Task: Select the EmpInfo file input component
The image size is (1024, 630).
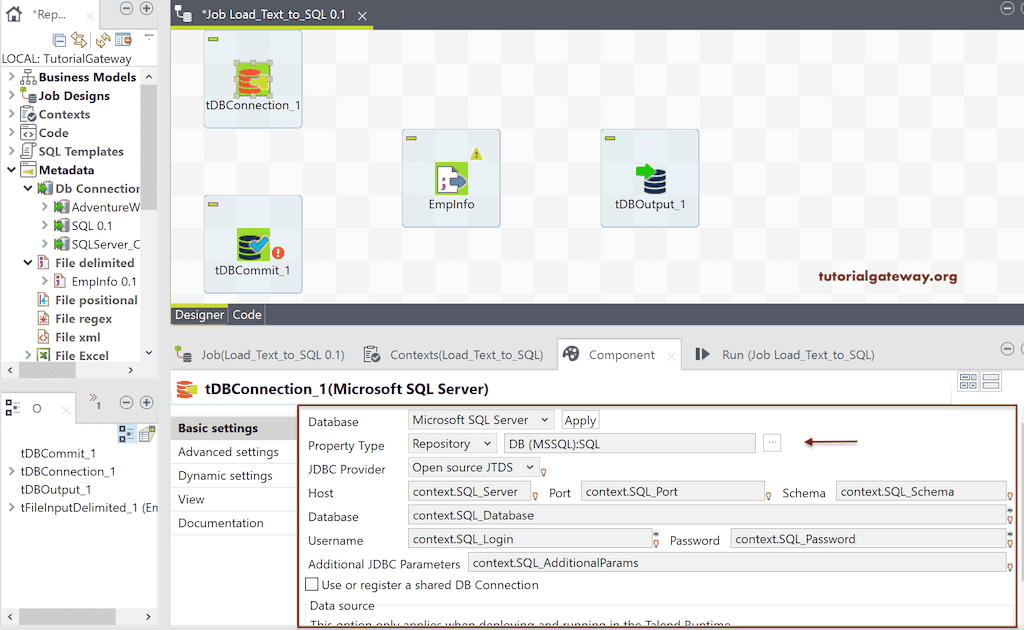Action: [451, 178]
